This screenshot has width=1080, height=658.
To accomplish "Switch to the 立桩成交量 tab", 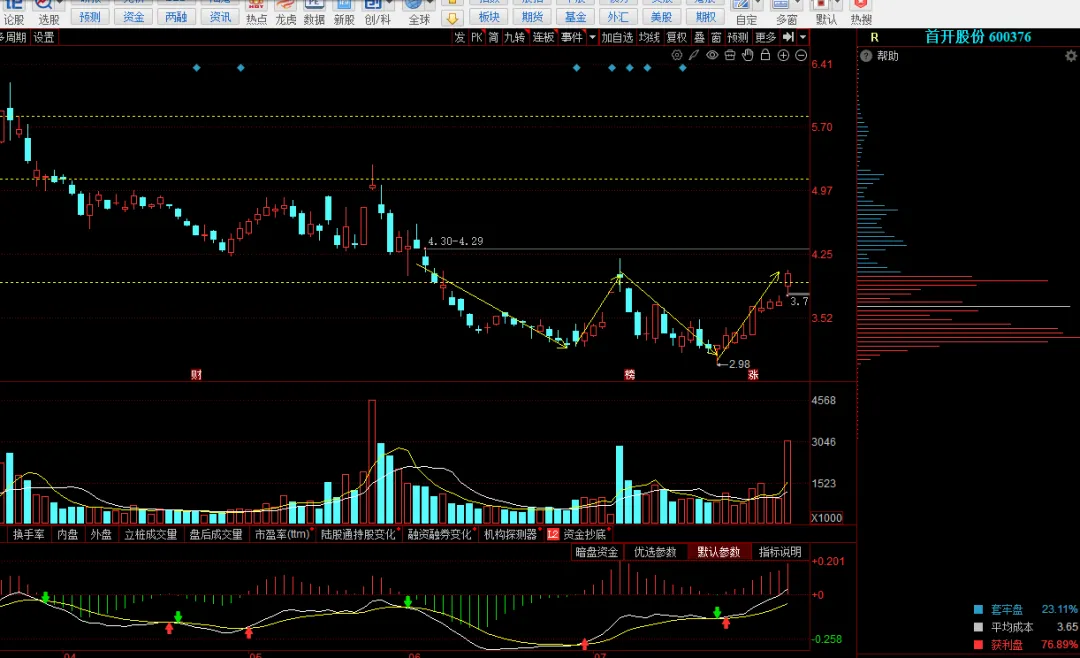I will [x=151, y=534].
